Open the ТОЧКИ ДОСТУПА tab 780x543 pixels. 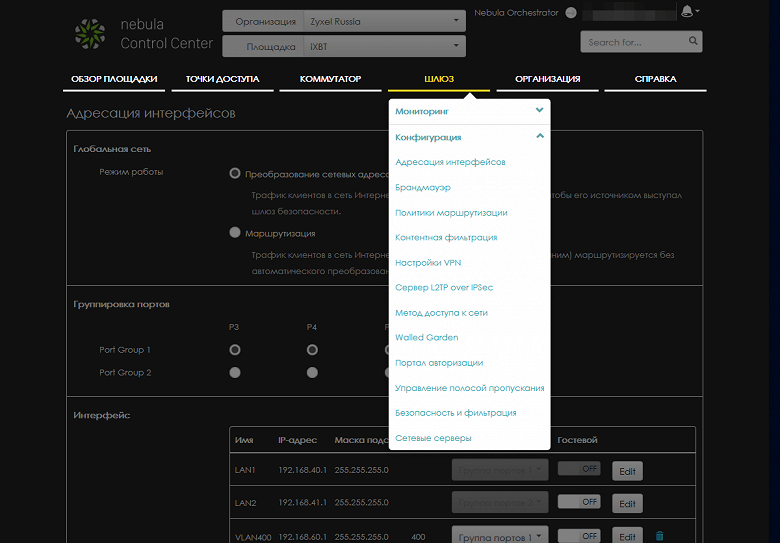click(222, 79)
